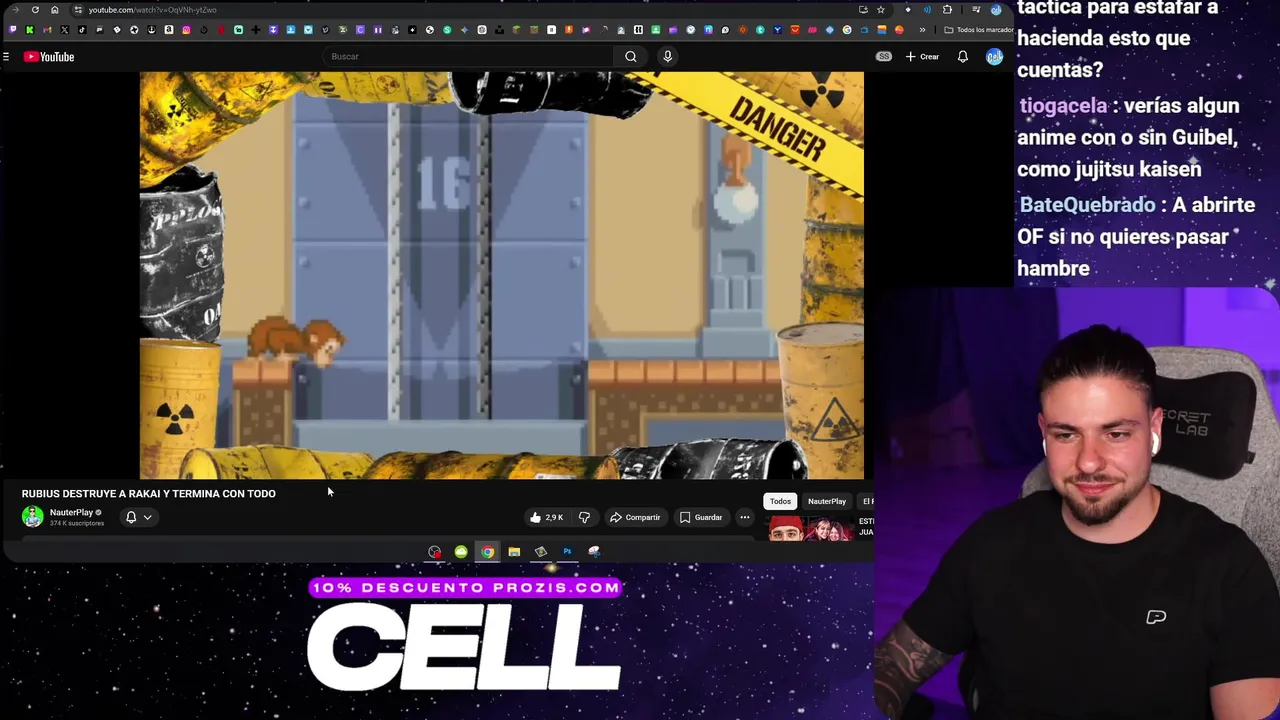
Task: Click the Buscar search field
Action: (x=470, y=57)
